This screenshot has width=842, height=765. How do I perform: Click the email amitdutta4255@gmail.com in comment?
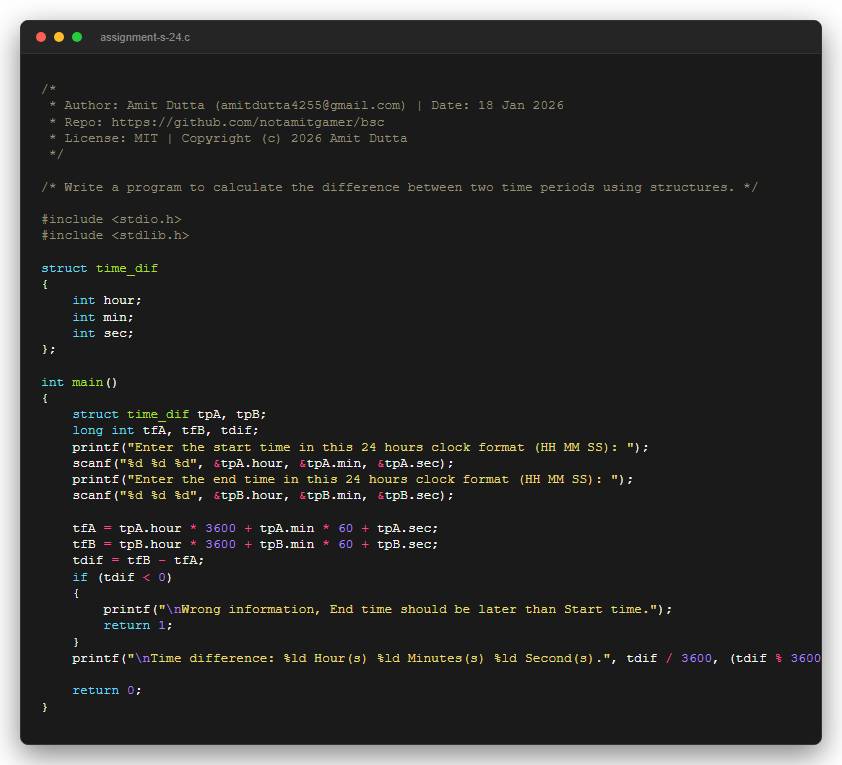pos(310,105)
